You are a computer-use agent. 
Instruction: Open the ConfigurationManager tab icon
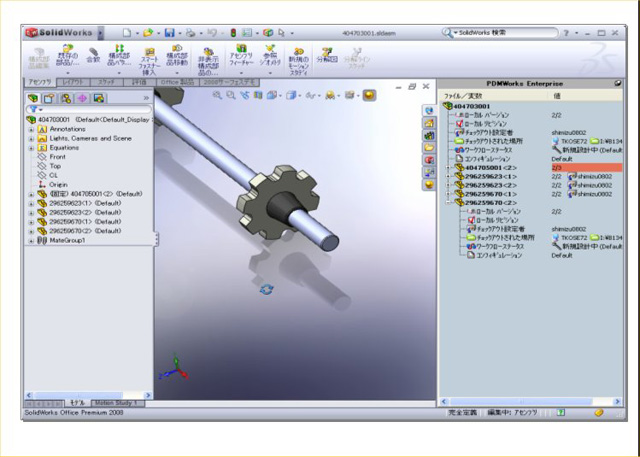tap(65, 98)
